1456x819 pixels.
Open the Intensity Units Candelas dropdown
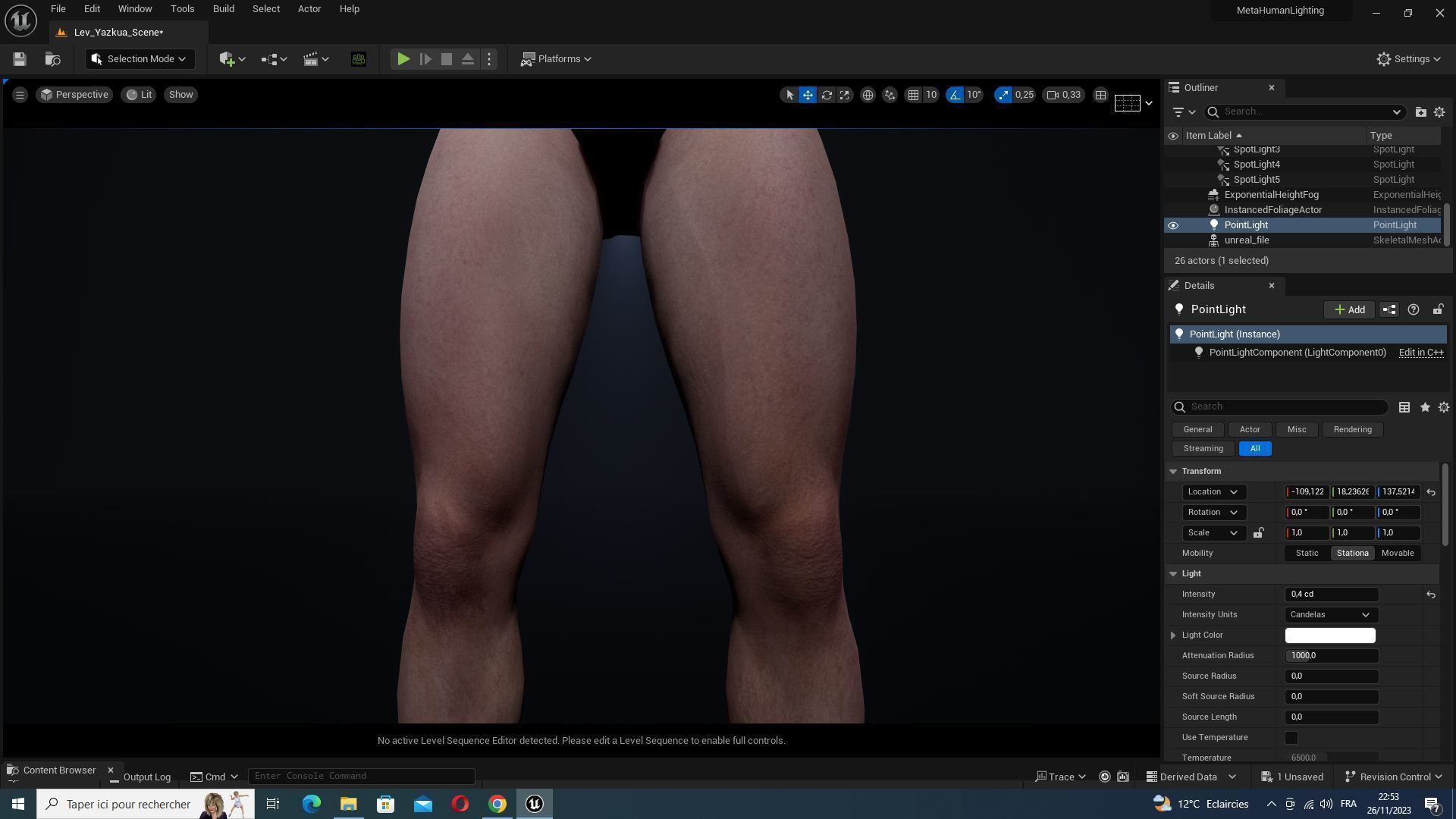click(x=1331, y=615)
